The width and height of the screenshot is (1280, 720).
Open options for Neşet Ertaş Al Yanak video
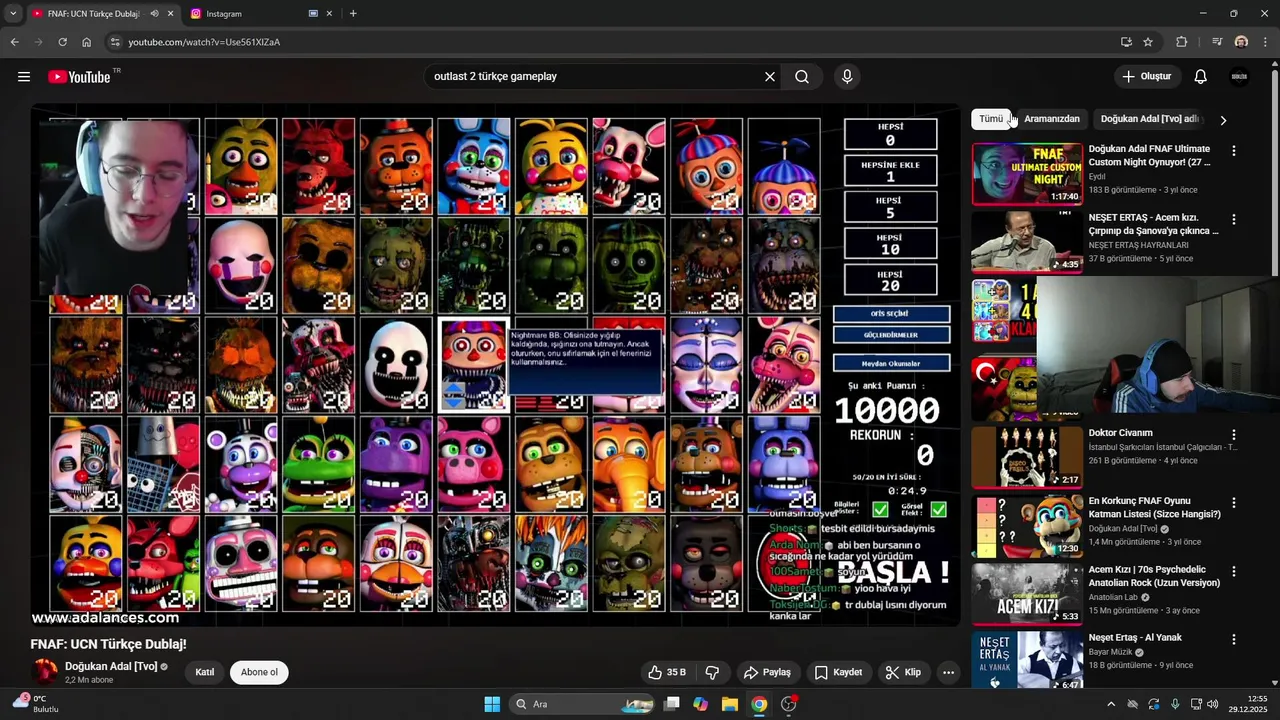[x=1234, y=639]
